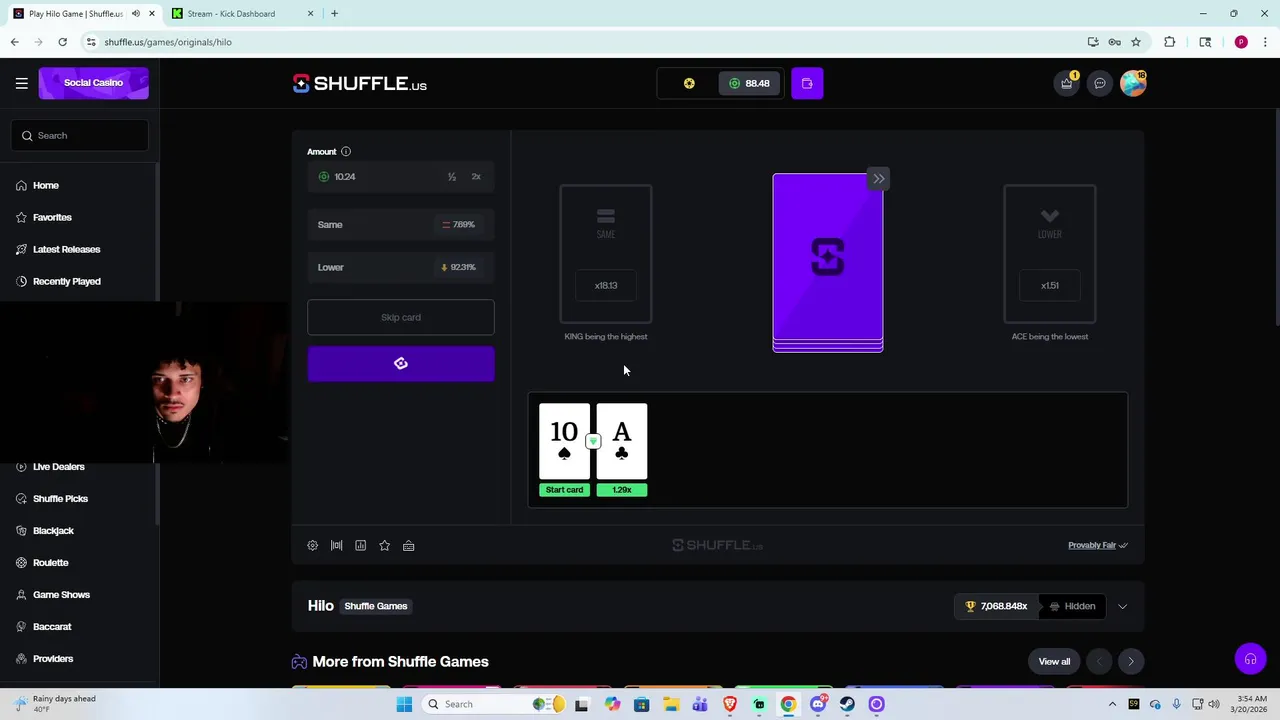Open browser extensions puzzle icon

[1169, 42]
